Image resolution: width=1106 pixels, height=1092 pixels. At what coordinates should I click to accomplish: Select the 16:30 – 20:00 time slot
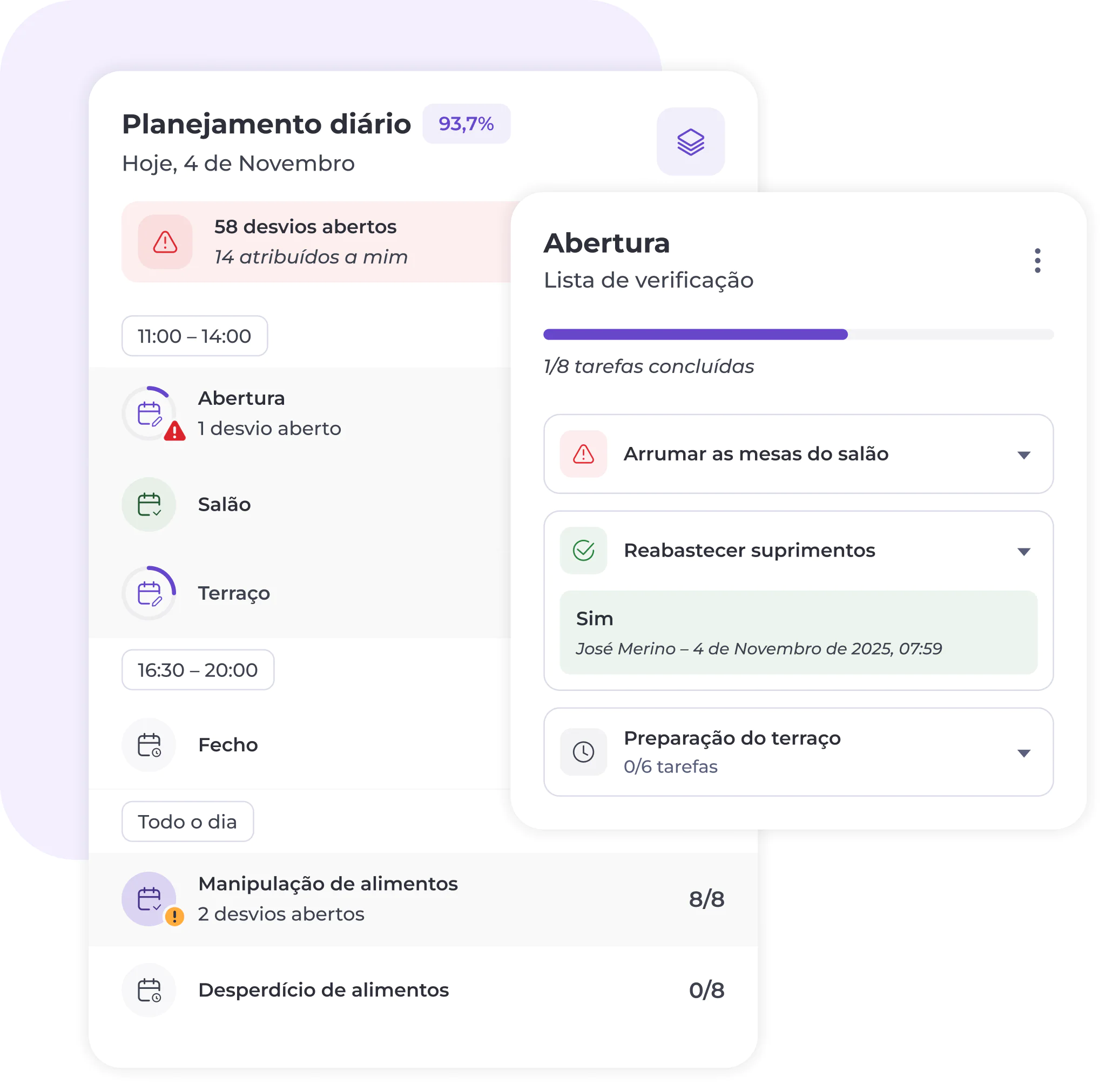coord(198,670)
